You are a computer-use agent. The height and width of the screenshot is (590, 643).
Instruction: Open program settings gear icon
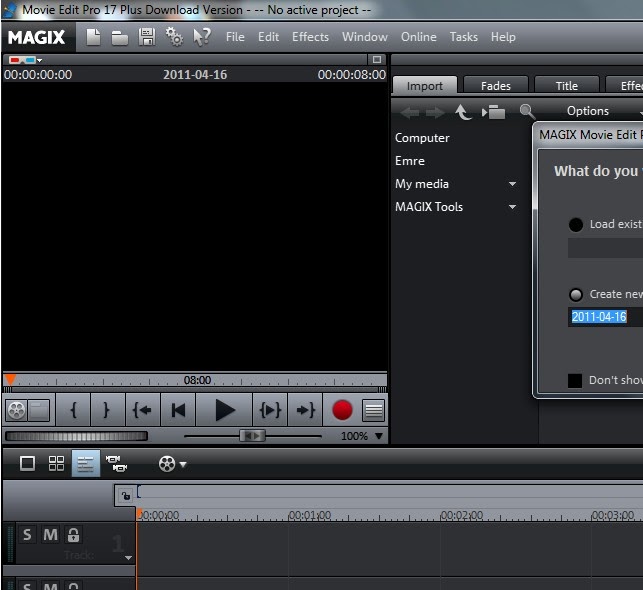[x=174, y=37]
